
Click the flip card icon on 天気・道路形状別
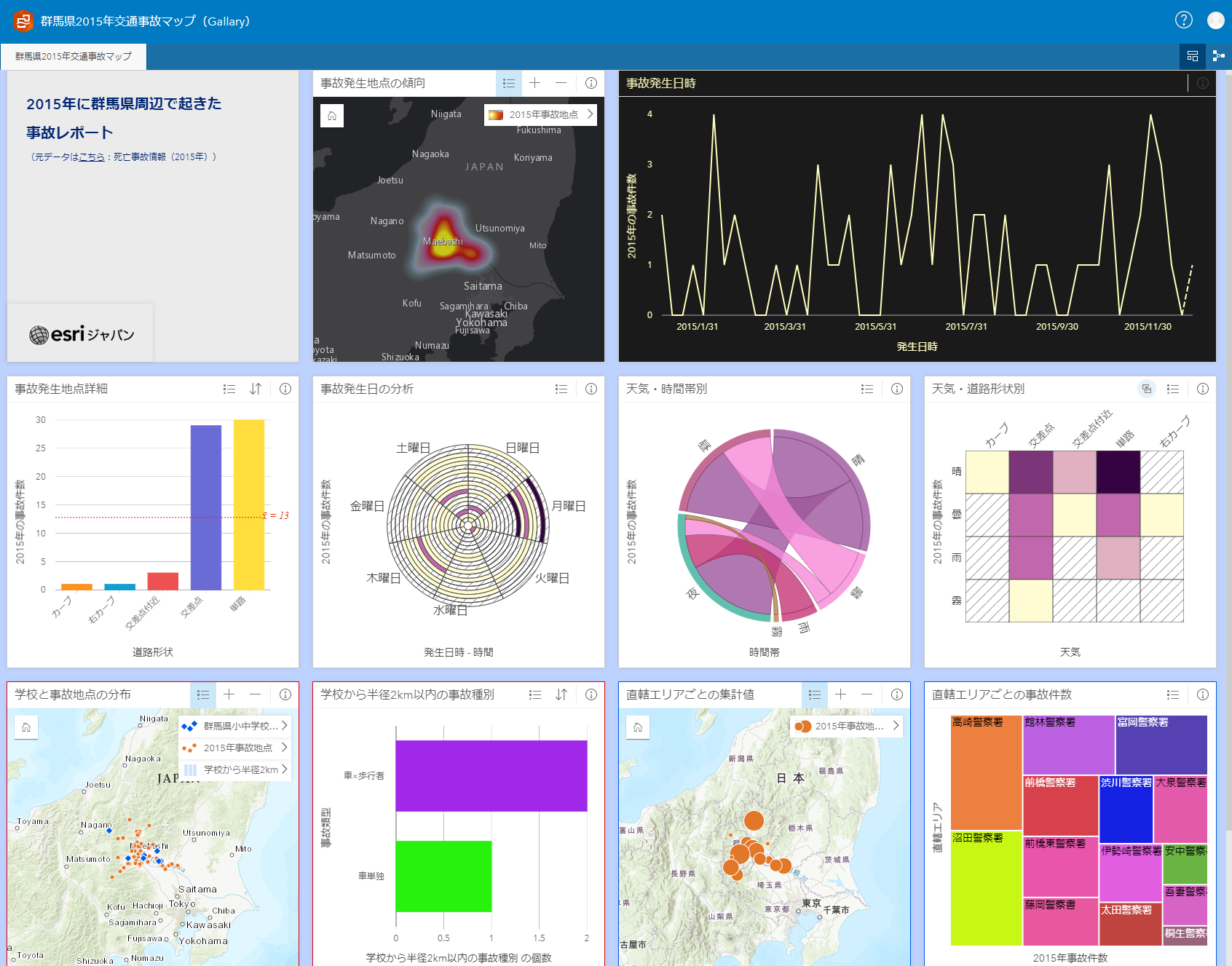click(1147, 389)
